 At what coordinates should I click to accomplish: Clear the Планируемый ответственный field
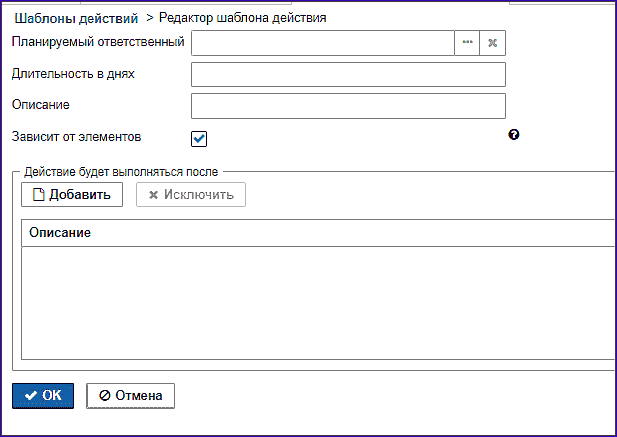pyautogui.click(x=493, y=43)
